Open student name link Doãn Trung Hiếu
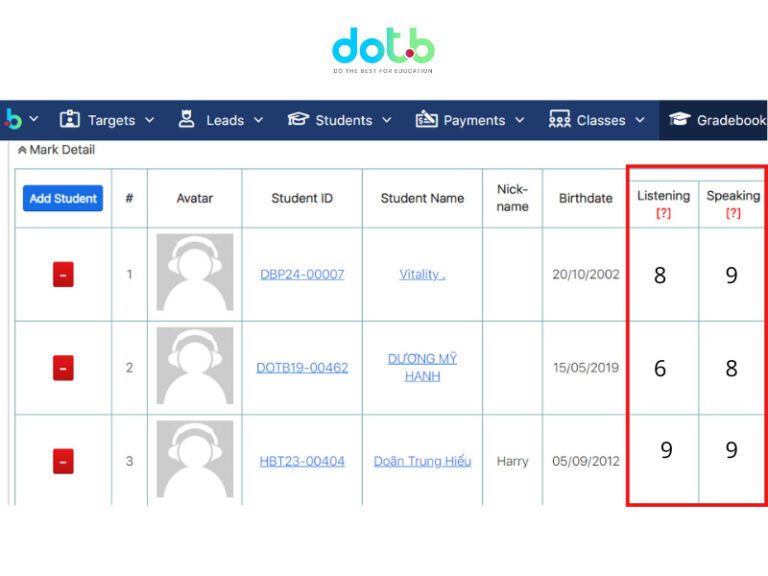The width and height of the screenshot is (768, 576). [x=422, y=461]
